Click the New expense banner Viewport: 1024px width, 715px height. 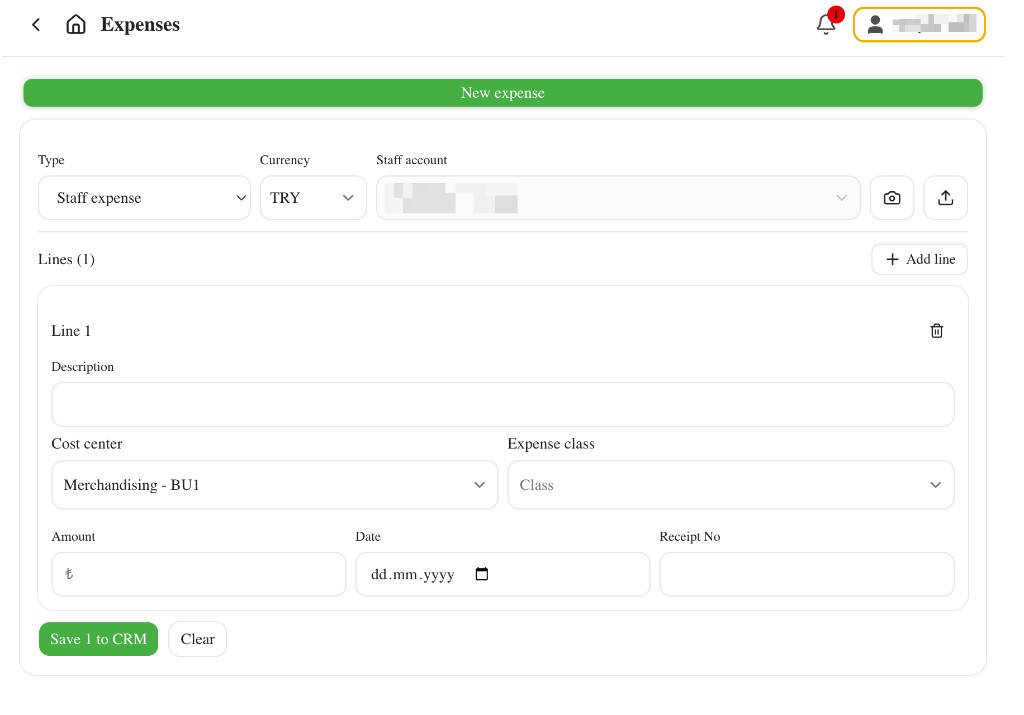coord(503,93)
